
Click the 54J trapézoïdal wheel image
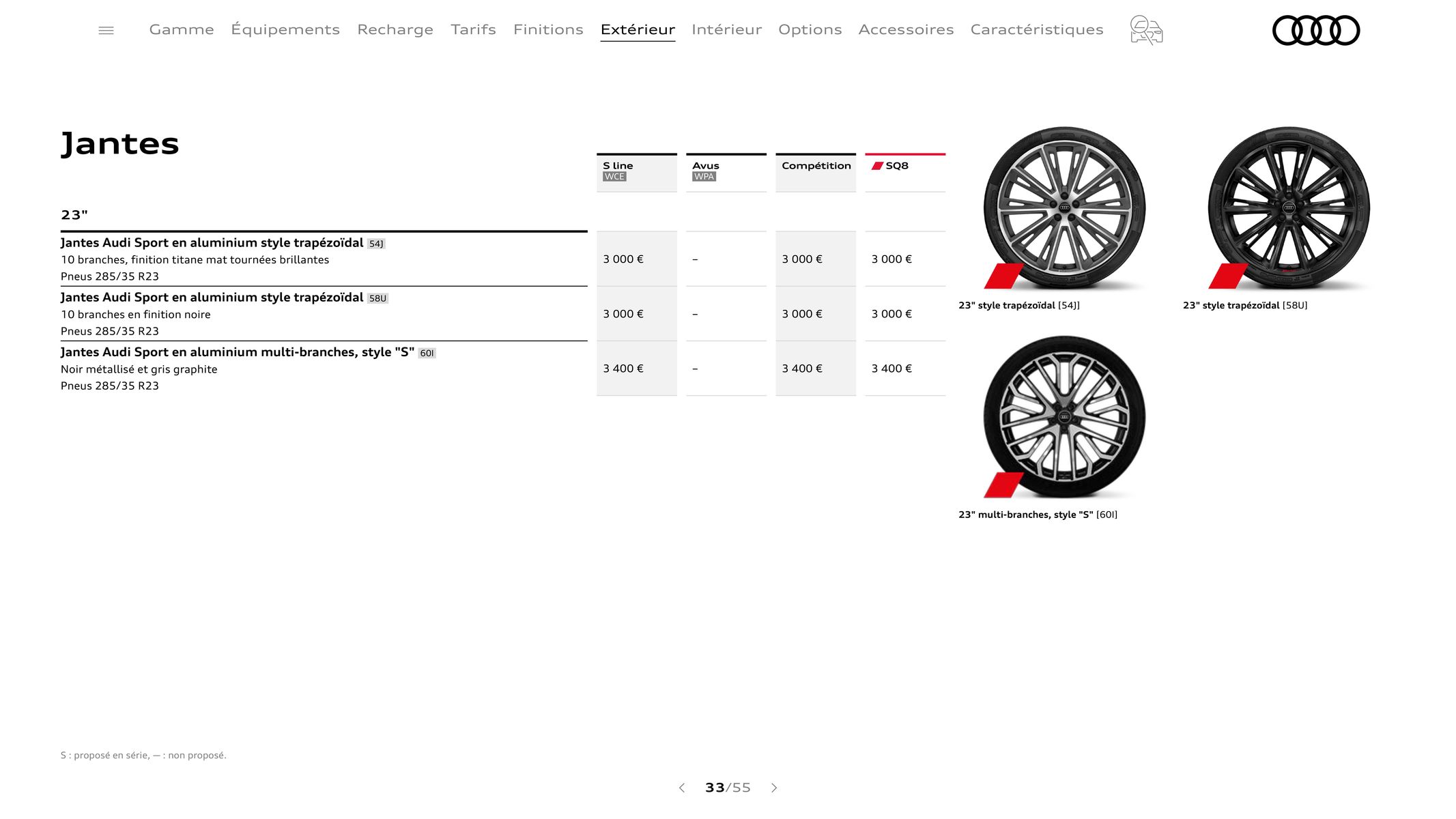tap(1064, 208)
